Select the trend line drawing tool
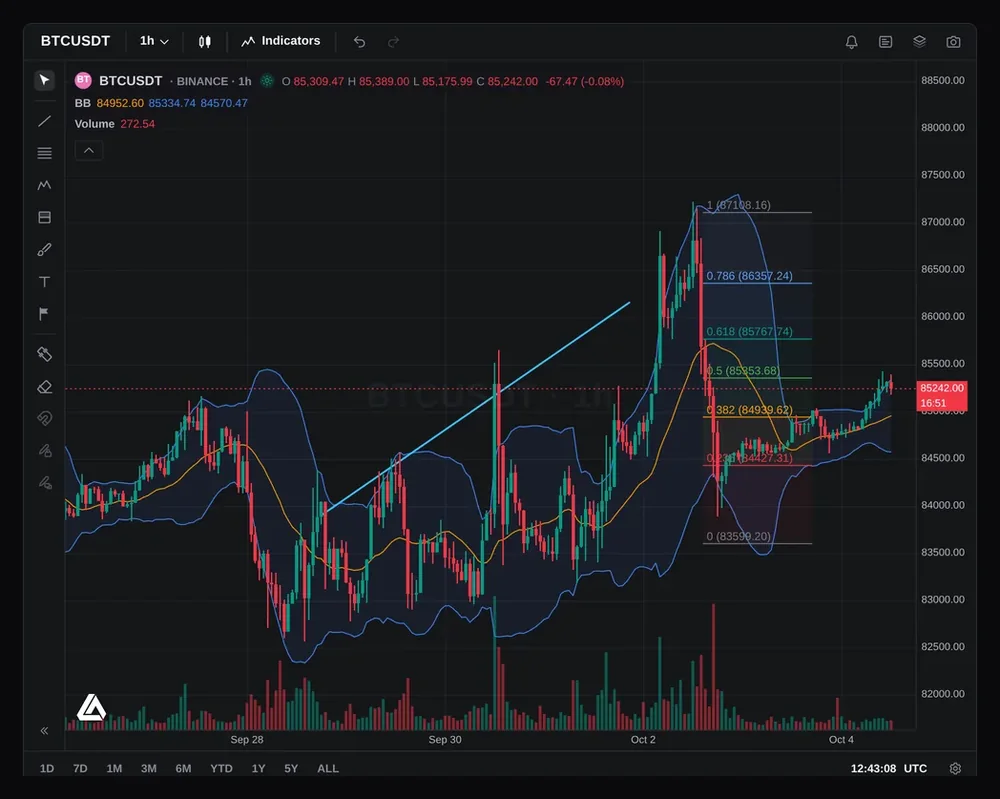1000x799 pixels. click(44, 121)
